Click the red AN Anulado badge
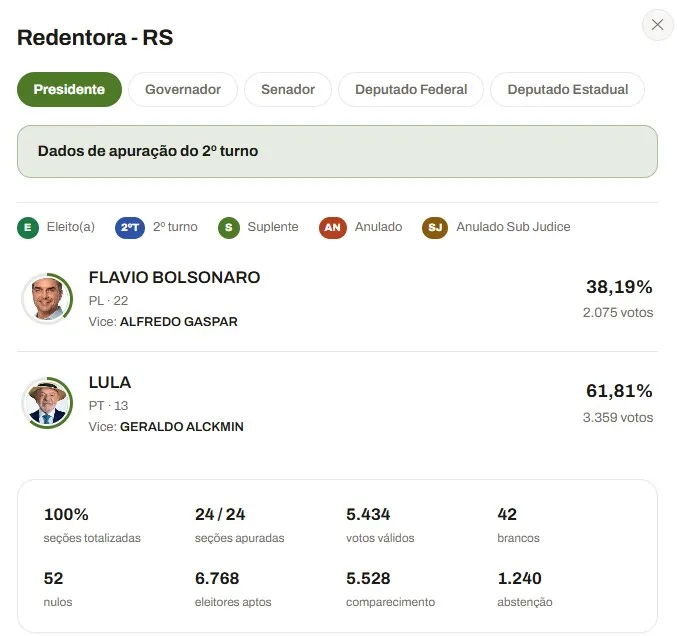This screenshot has width=677, height=636. [332, 228]
